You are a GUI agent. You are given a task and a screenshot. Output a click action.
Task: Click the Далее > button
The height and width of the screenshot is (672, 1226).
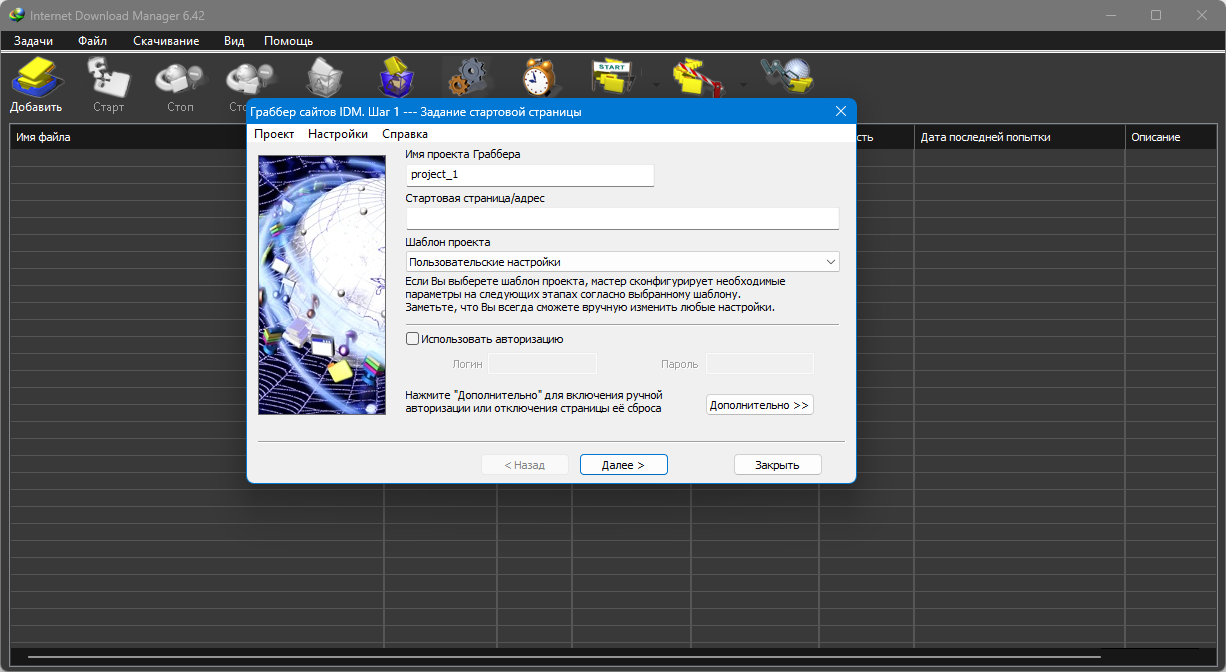[623, 465]
